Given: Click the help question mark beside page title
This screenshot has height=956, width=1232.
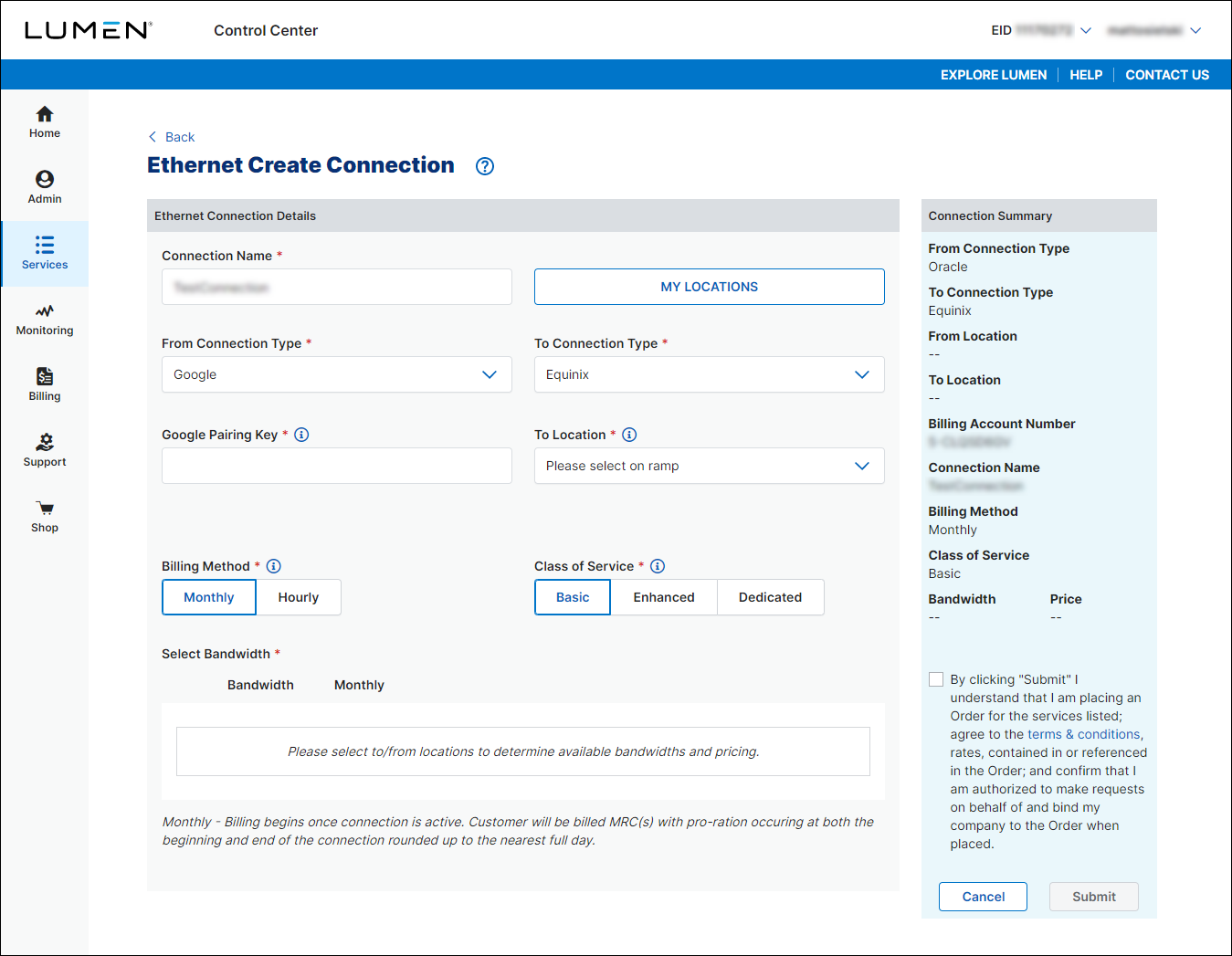Looking at the screenshot, I should 485,166.
